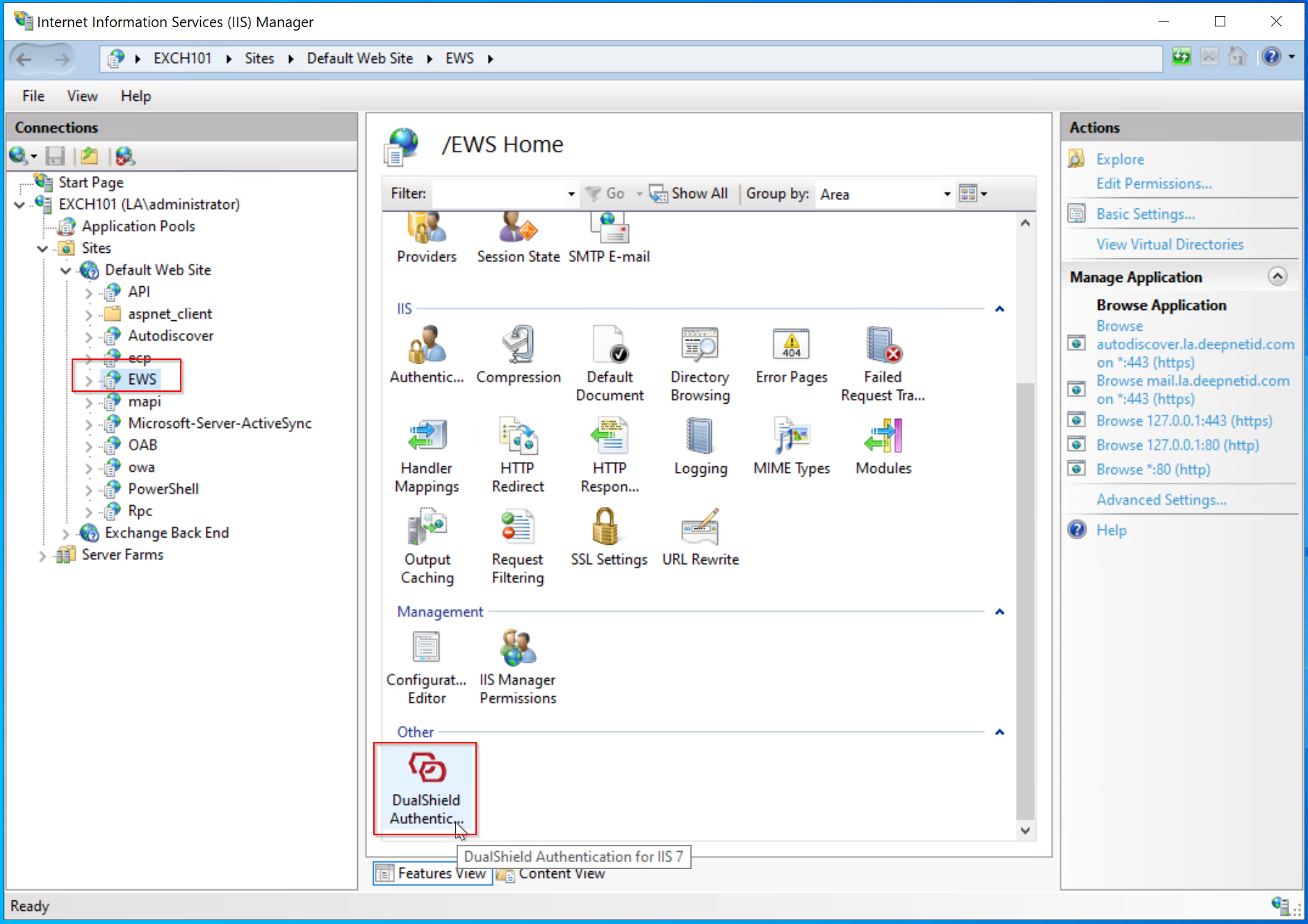1308x924 pixels.
Task: Click the refresh icon beside address bar
Action: pyautogui.click(x=1181, y=58)
